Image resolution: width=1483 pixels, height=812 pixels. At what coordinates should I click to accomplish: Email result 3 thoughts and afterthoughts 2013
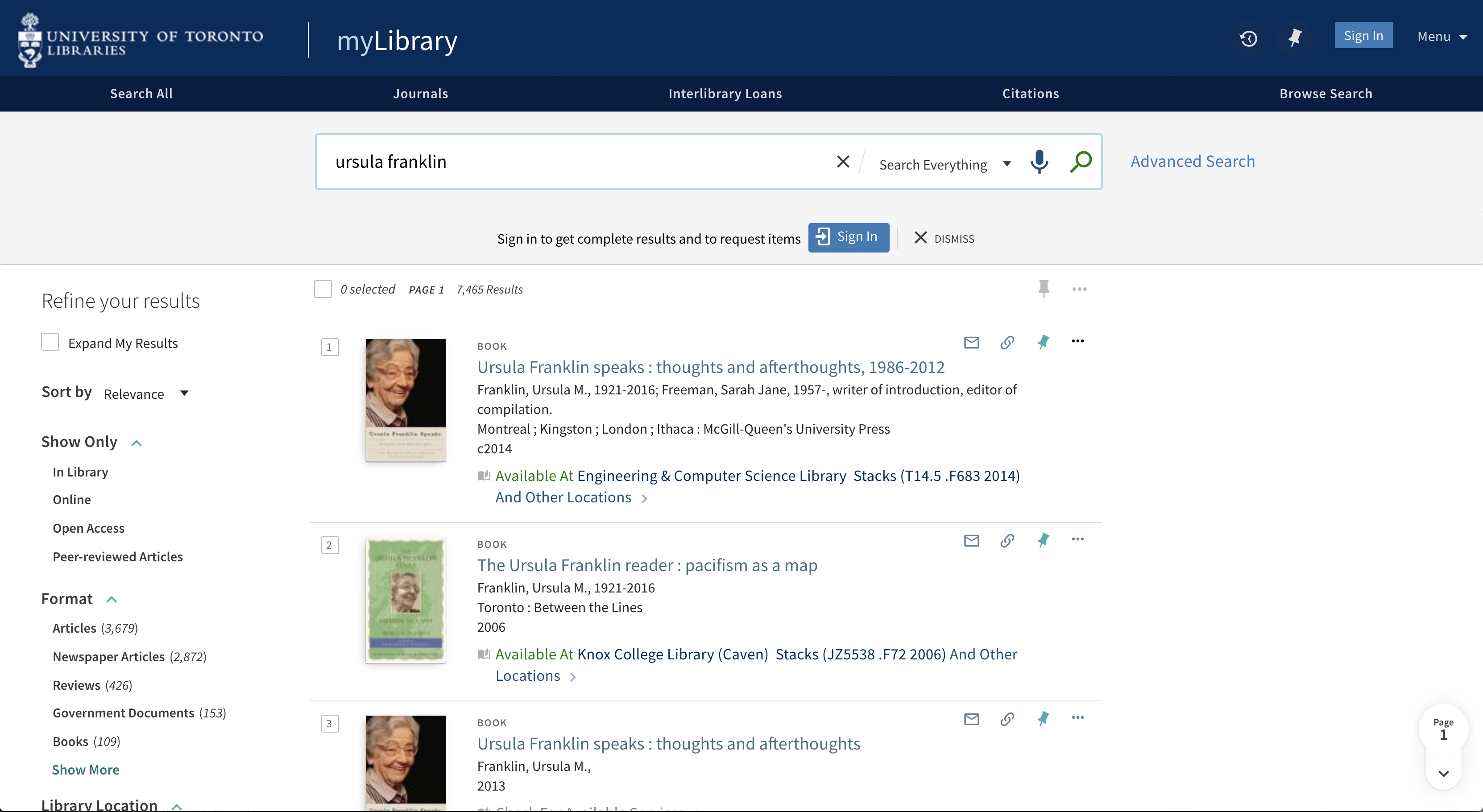pos(971,719)
